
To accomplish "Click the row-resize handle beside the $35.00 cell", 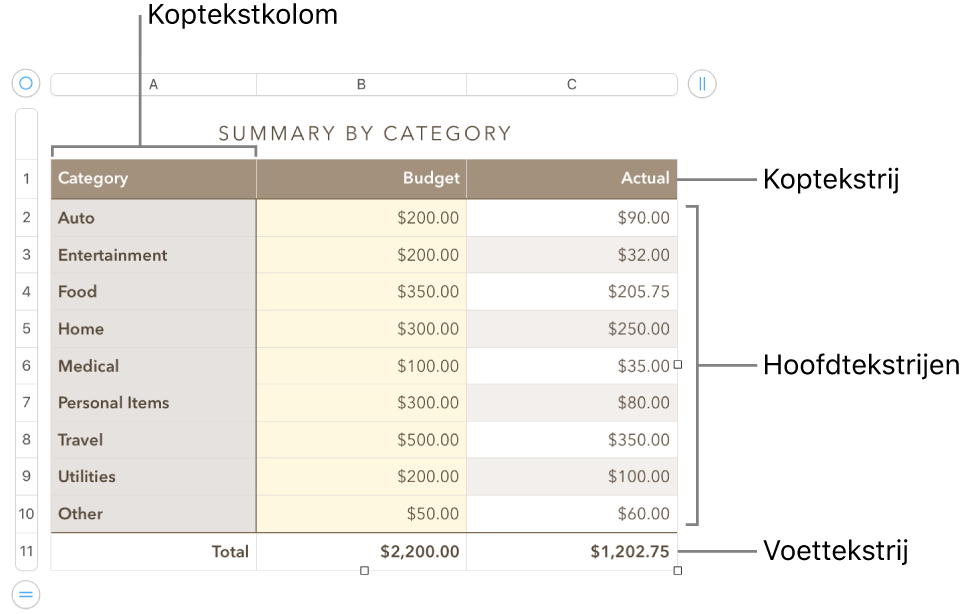I will click(x=677, y=365).
